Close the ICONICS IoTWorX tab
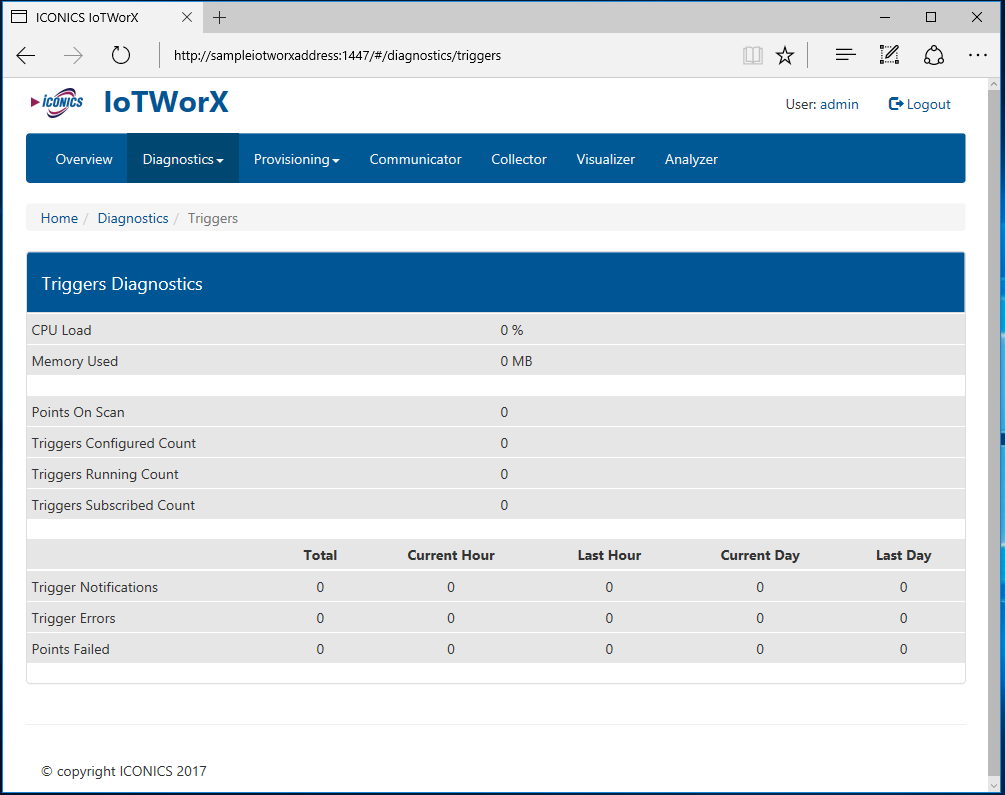This screenshot has width=1005, height=795. click(x=187, y=17)
